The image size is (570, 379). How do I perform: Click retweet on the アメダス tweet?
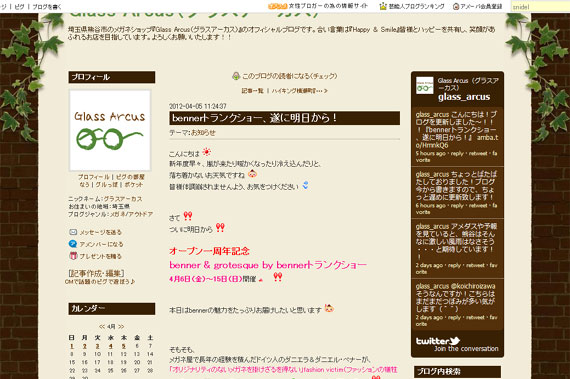coord(475,265)
